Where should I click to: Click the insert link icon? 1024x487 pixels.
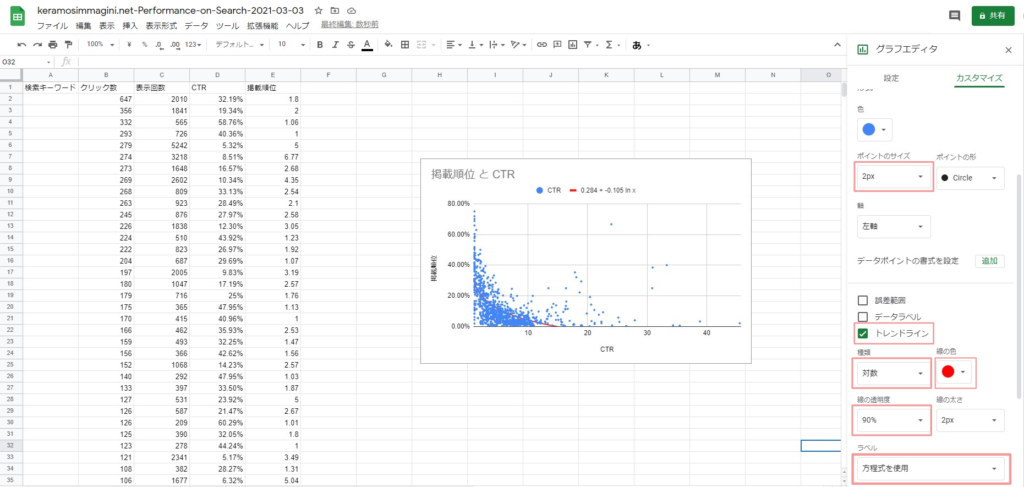[542, 44]
